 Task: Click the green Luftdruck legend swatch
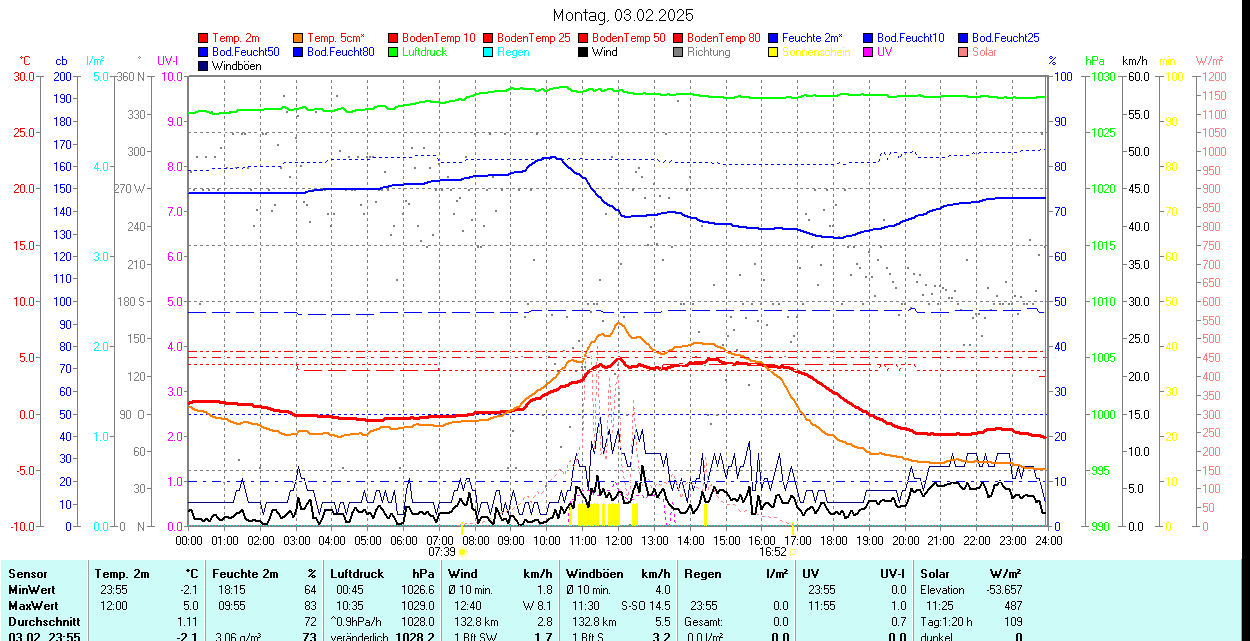[394, 52]
